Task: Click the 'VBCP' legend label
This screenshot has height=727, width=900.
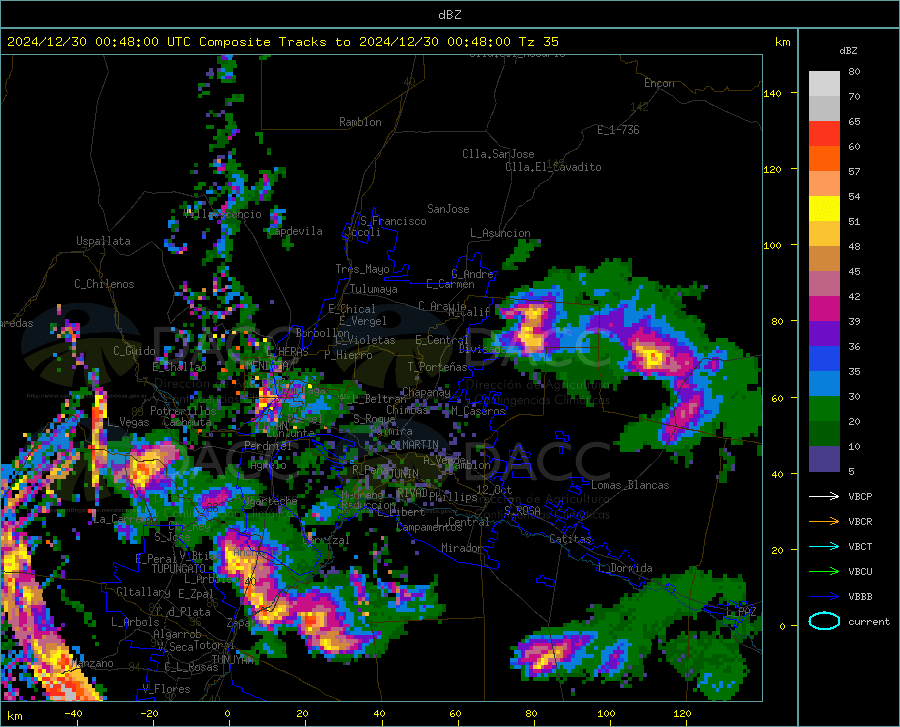Action: [860, 496]
